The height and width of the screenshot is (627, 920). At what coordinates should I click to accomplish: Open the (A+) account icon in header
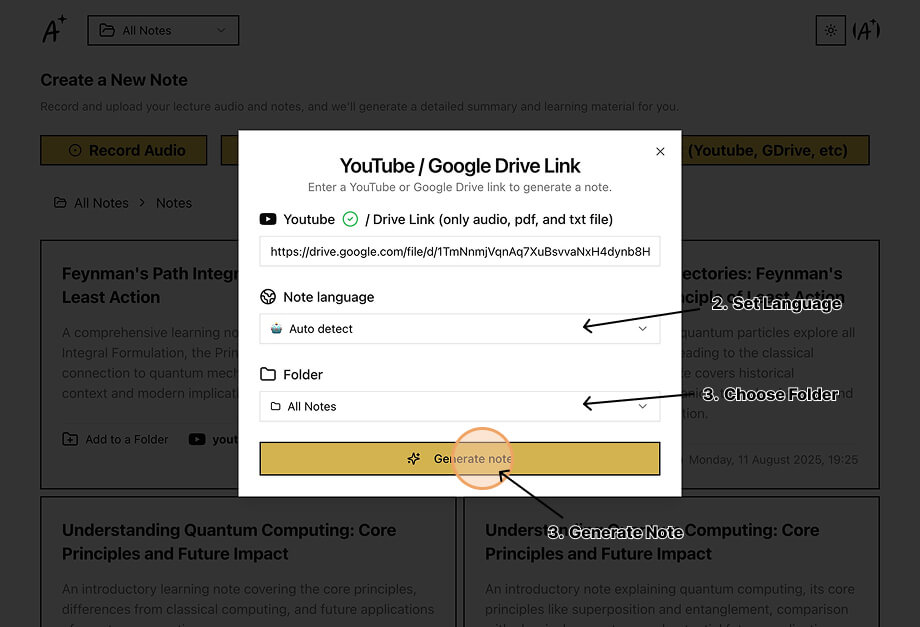(x=866, y=30)
